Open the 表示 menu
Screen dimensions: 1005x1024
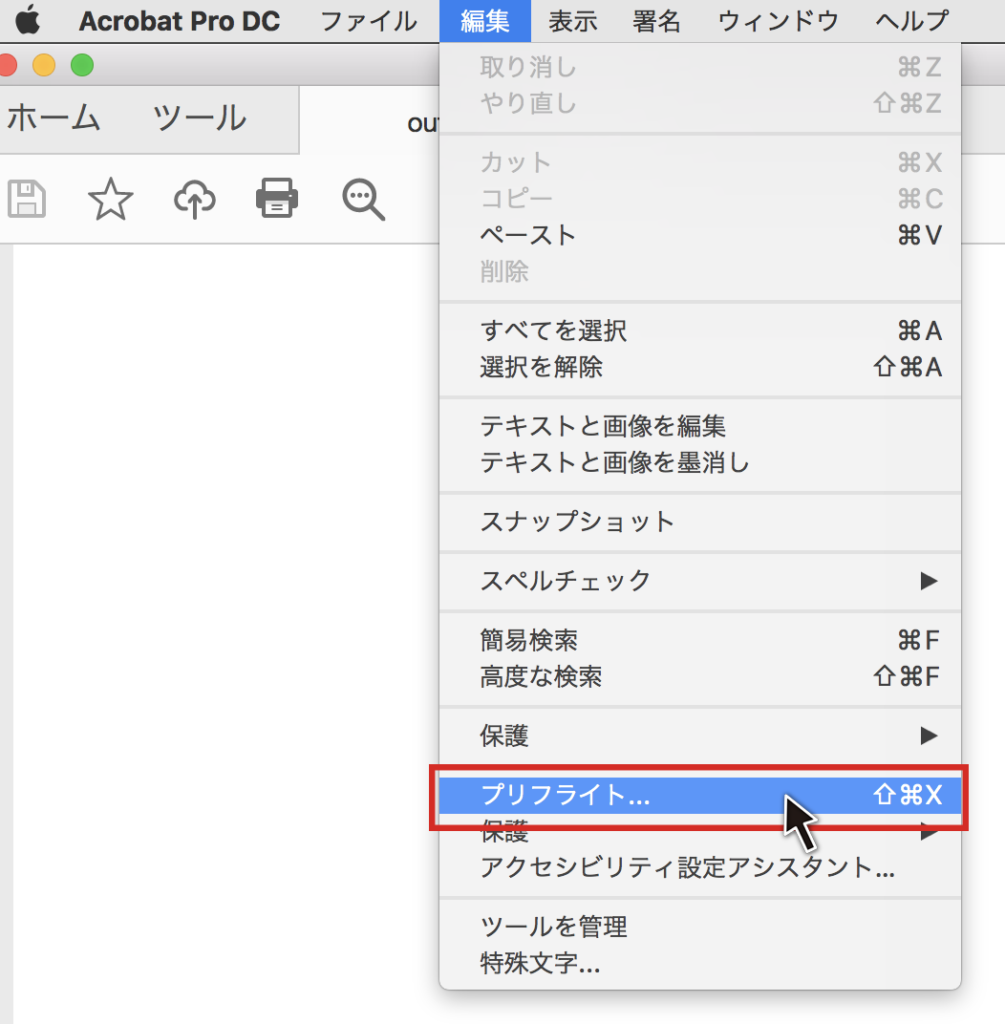pyautogui.click(x=573, y=21)
